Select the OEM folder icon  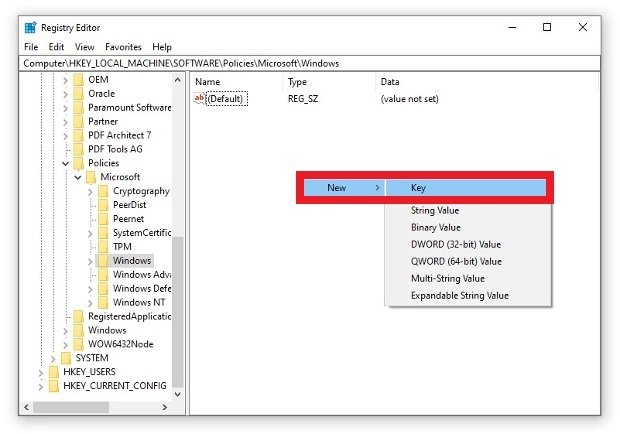tap(79, 79)
